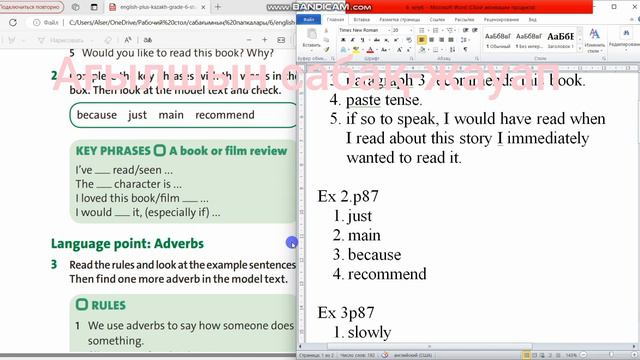Click the Cut scissors icon
Screen dimensions: 640x360
click(327, 30)
